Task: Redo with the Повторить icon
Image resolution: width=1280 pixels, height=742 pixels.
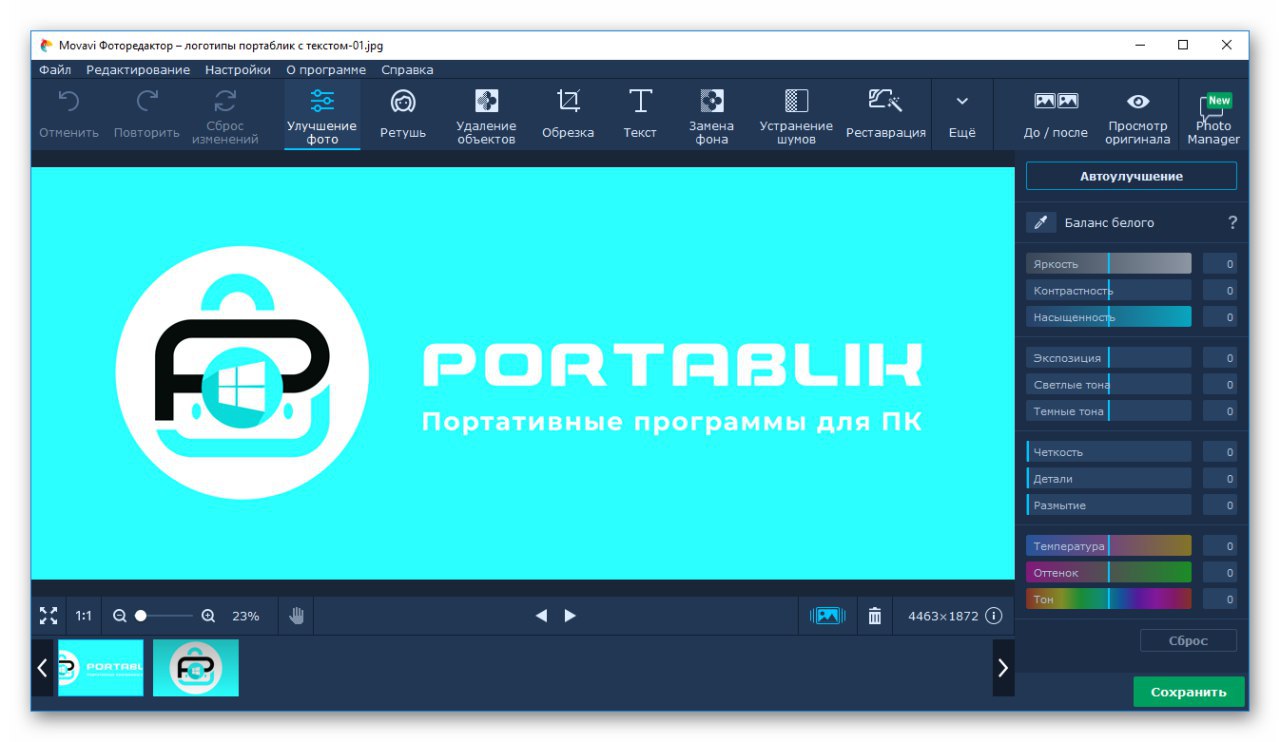Action: [147, 101]
